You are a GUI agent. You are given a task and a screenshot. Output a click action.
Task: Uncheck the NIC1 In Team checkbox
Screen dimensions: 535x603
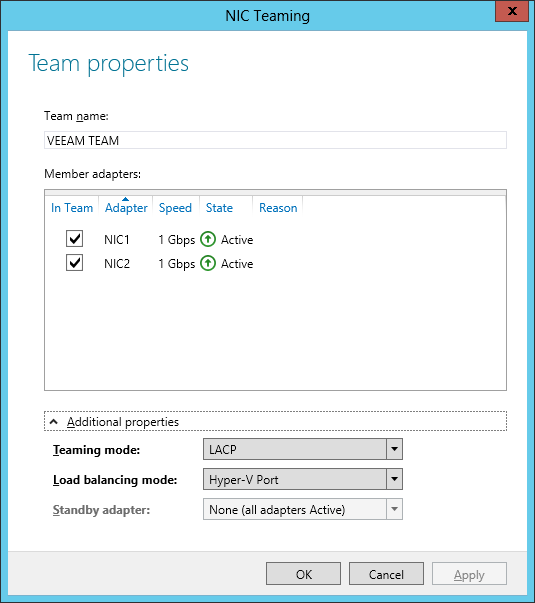[x=74, y=238]
